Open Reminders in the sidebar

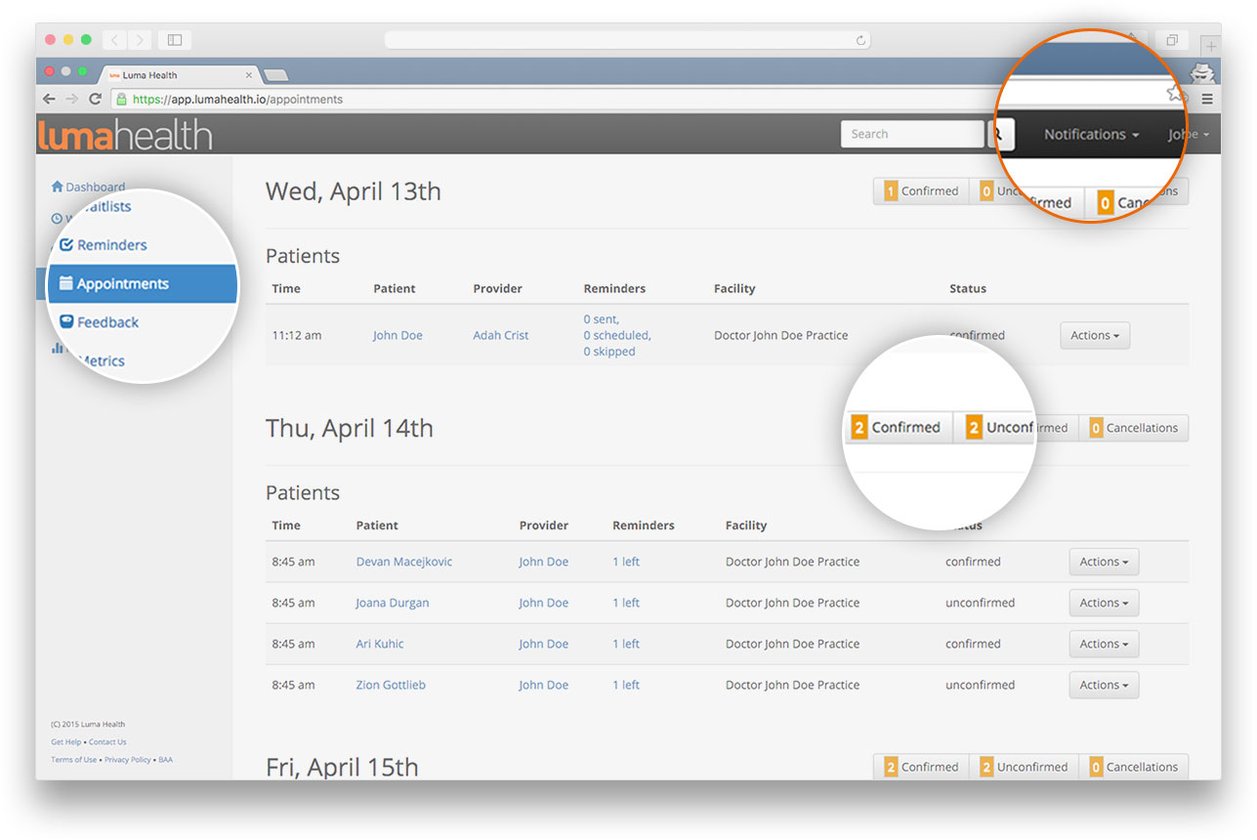[113, 244]
